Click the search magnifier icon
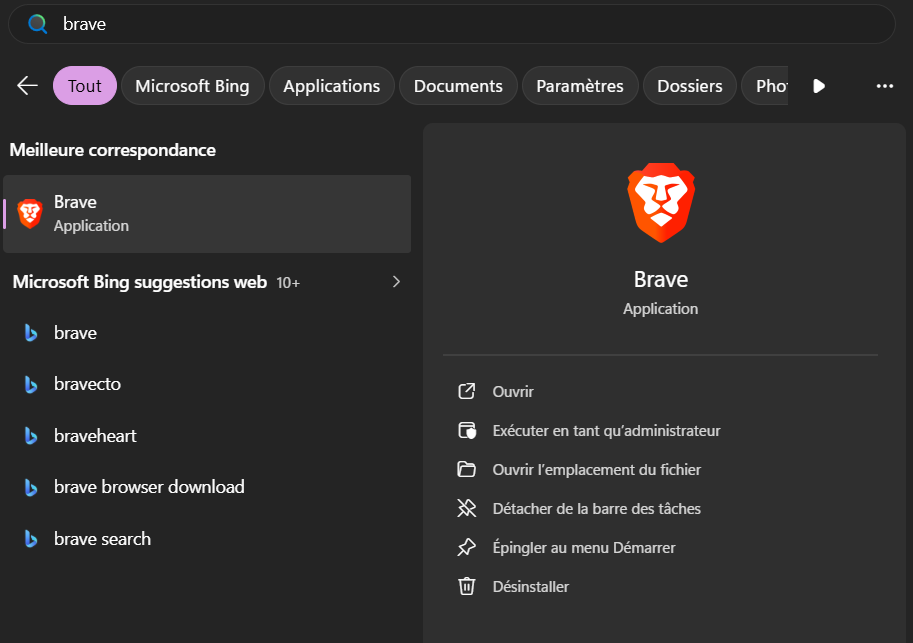 click(38, 24)
